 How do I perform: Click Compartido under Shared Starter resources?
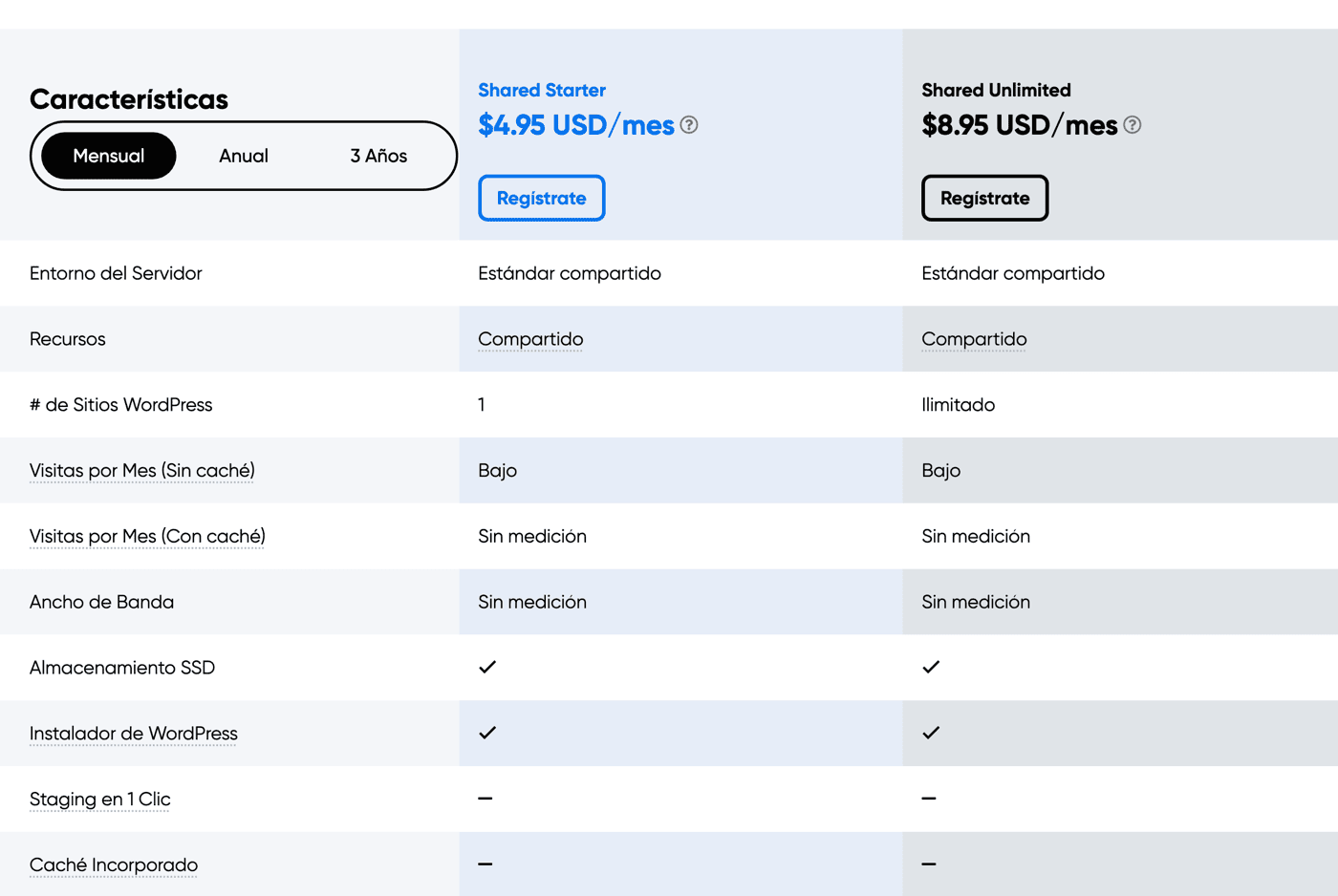[x=530, y=339]
